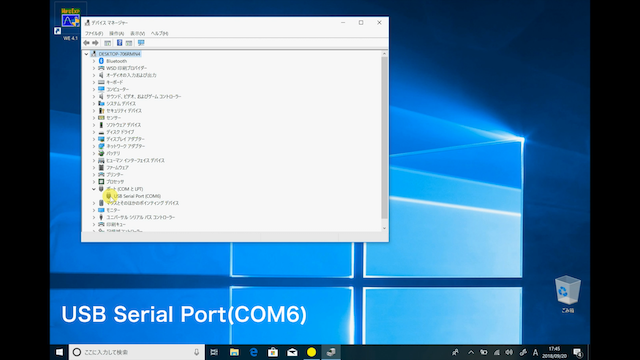This screenshot has height=360, width=640.
Task: Collapse the ポート (COM と LPT) category
Action: coord(94,189)
